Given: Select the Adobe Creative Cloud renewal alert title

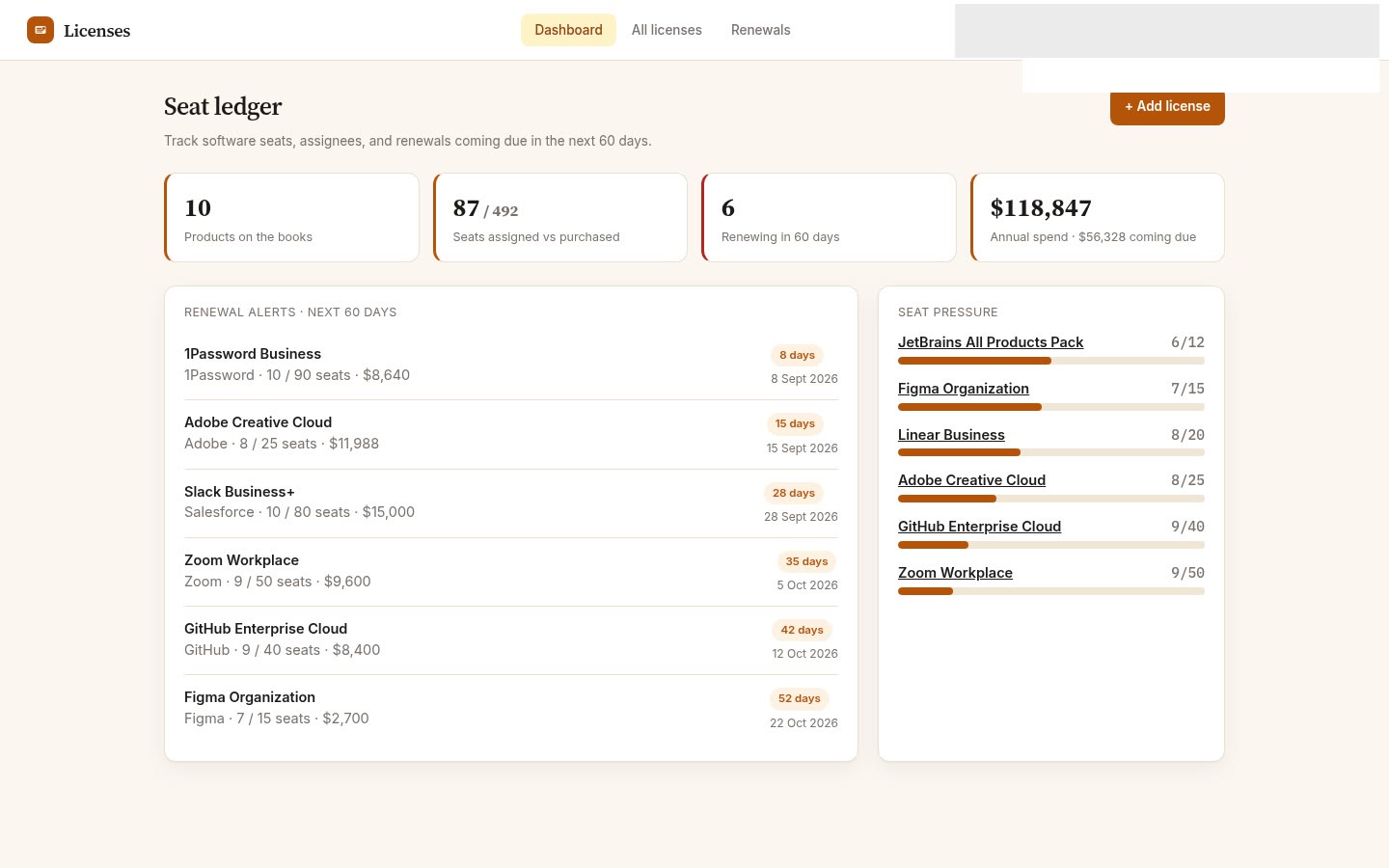Looking at the screenshot, I should (258, 422).
